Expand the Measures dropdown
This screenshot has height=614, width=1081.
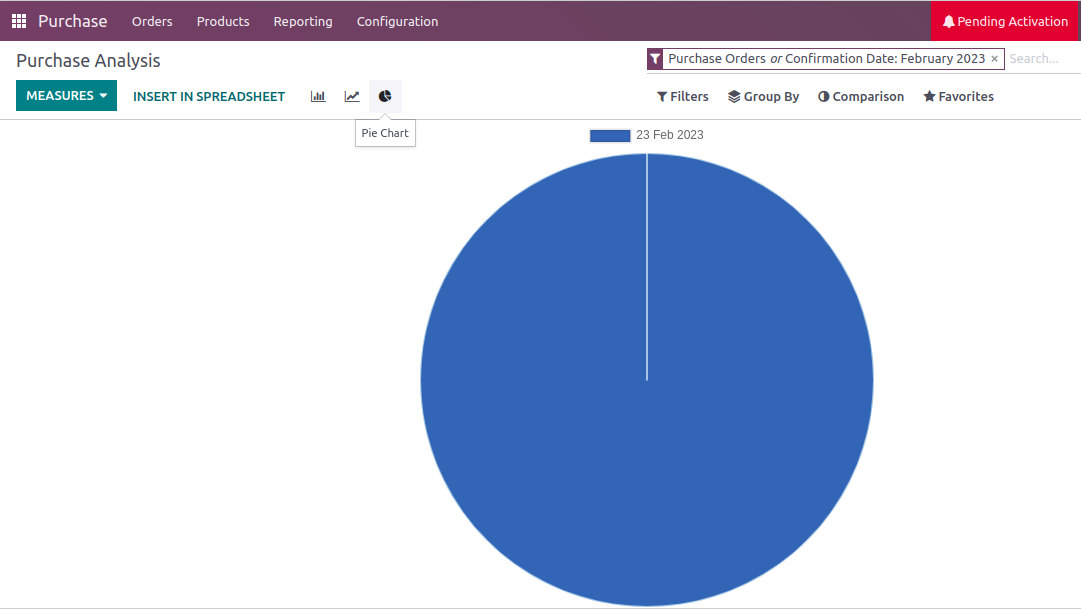point(66,96)
